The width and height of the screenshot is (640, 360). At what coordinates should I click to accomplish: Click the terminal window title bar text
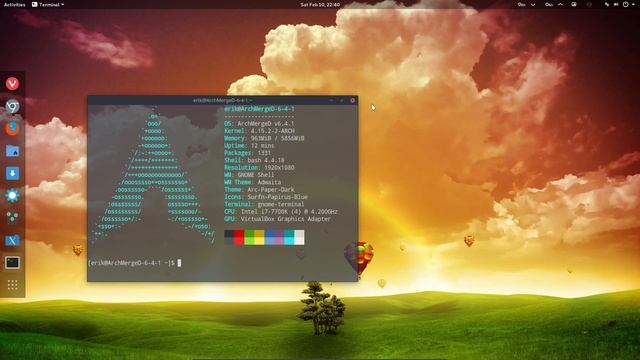coord(222,100)
